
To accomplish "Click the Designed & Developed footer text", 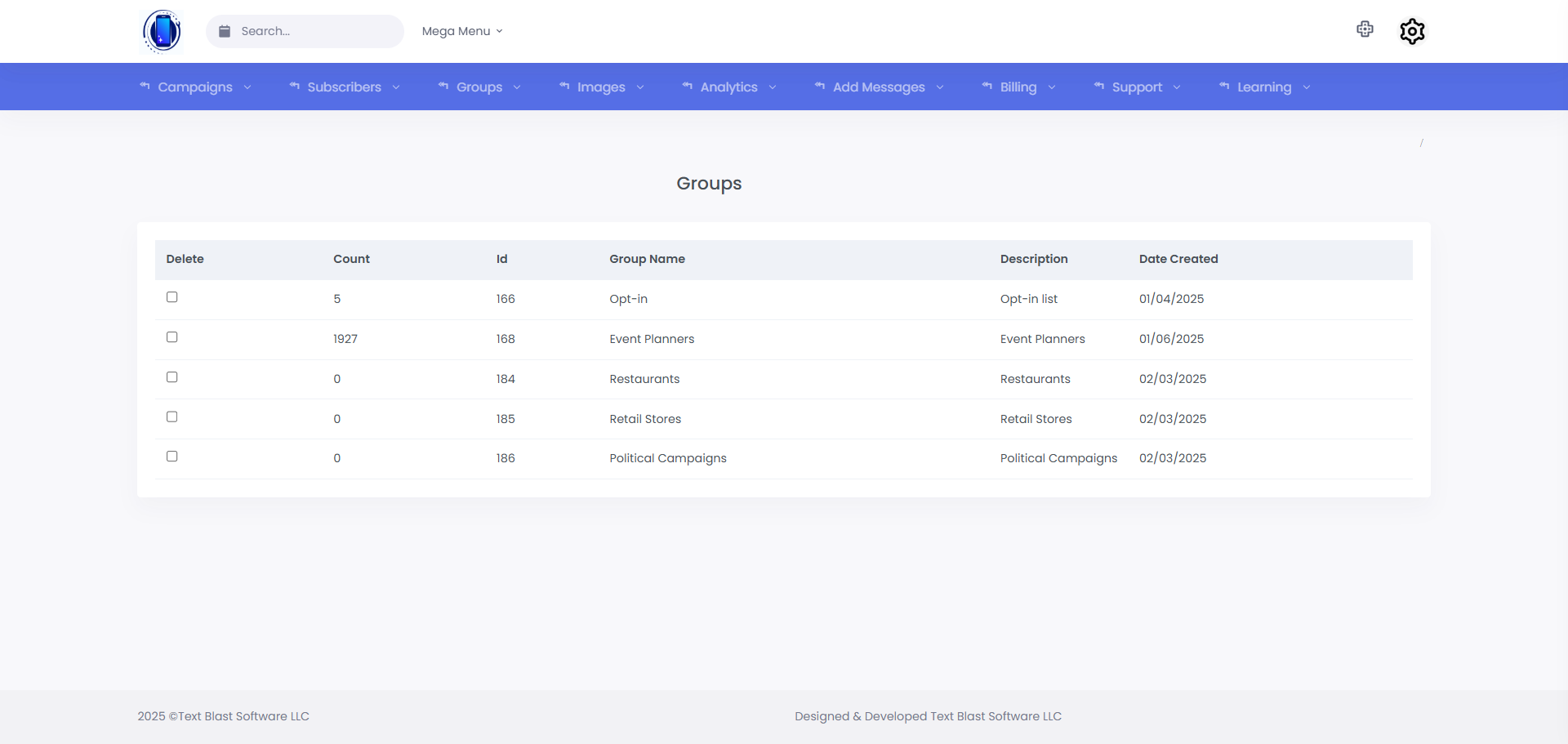I will (x=928, y=716).
